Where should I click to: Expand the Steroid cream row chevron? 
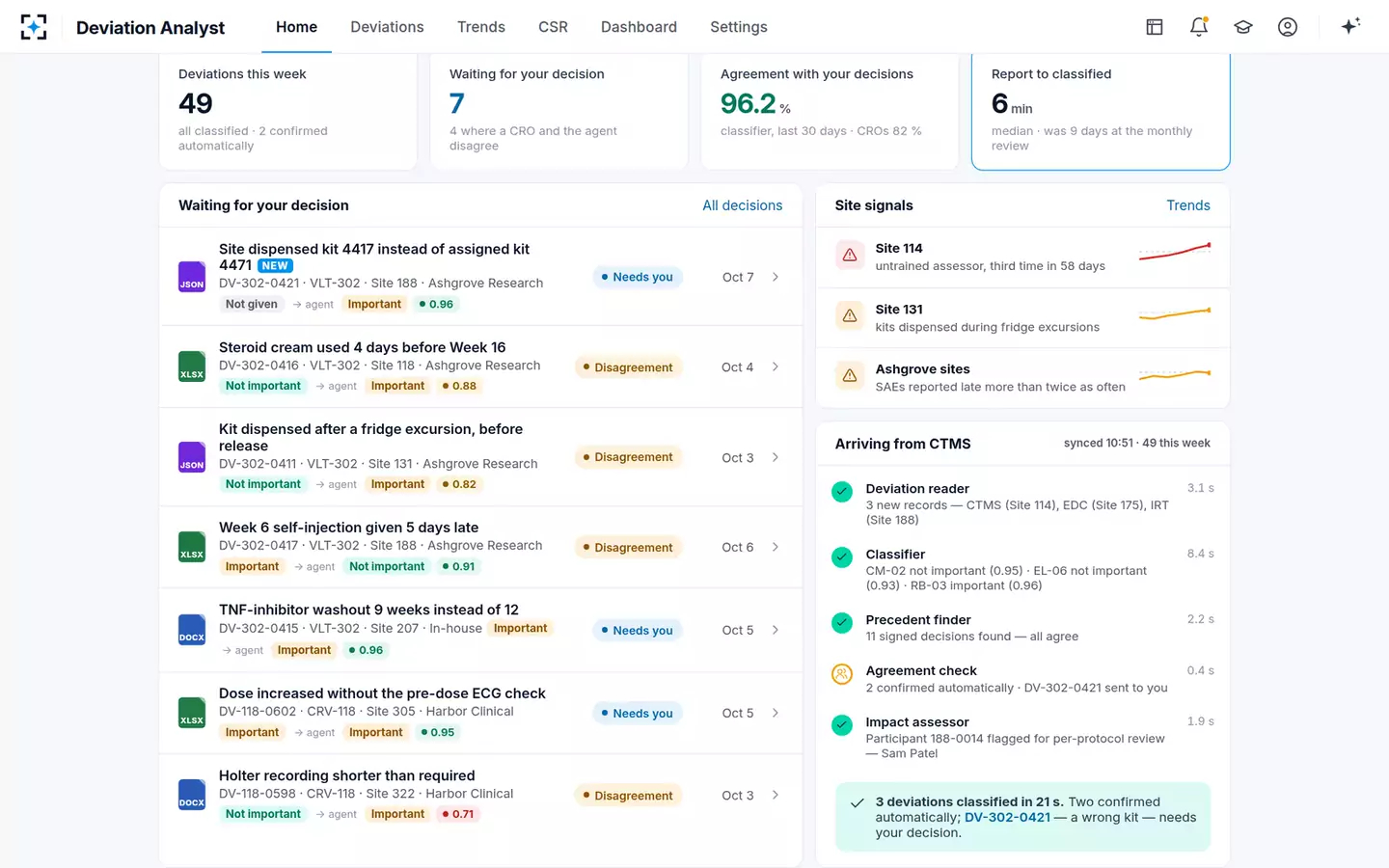(x=776, y=366)
